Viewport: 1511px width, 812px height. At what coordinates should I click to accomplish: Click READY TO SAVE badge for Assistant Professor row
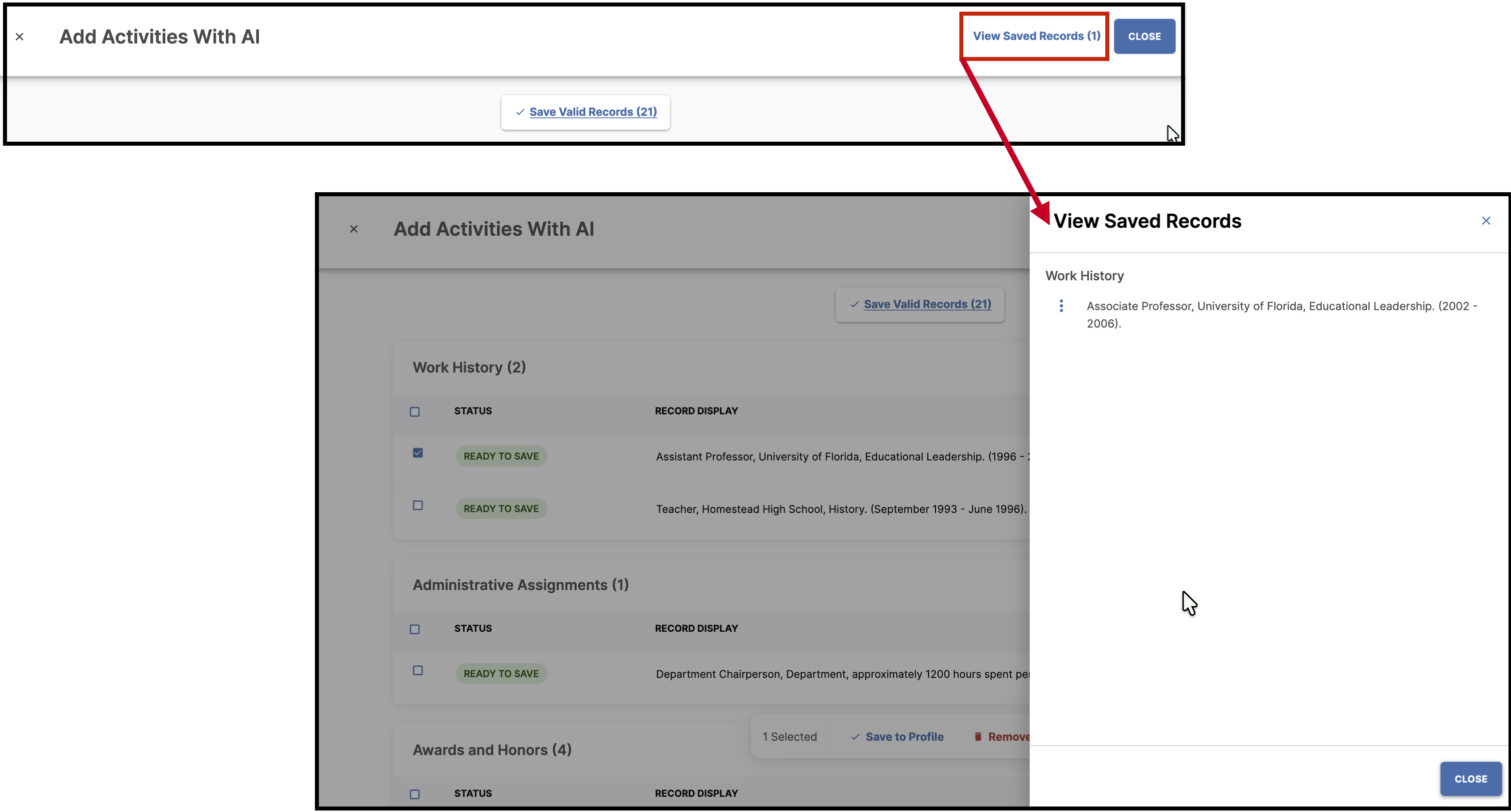point(501,456)
